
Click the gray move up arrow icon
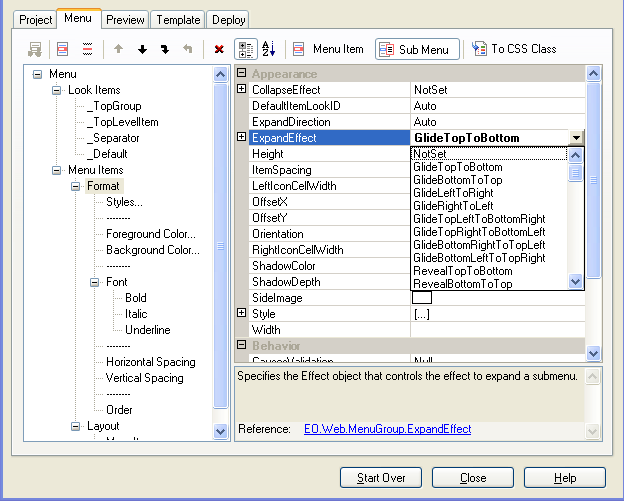click(x=118, y=49)
